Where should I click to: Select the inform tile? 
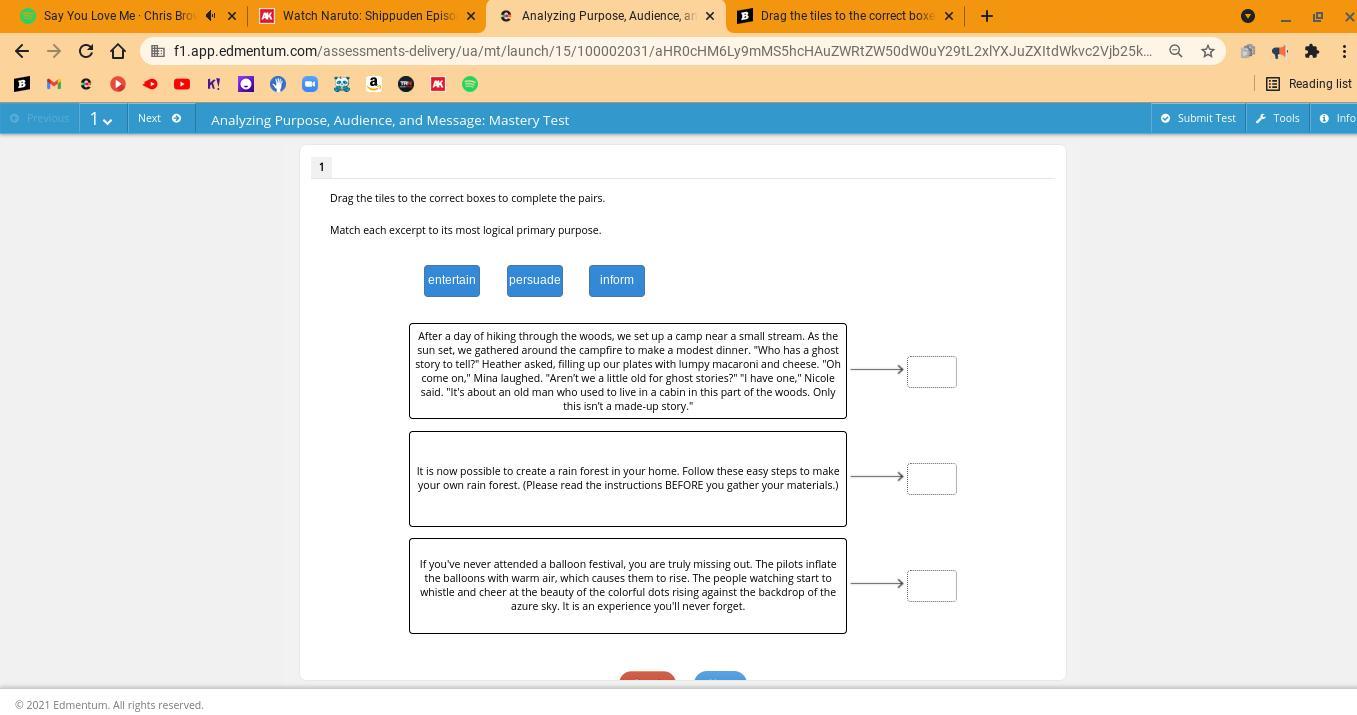coord(617,281)
